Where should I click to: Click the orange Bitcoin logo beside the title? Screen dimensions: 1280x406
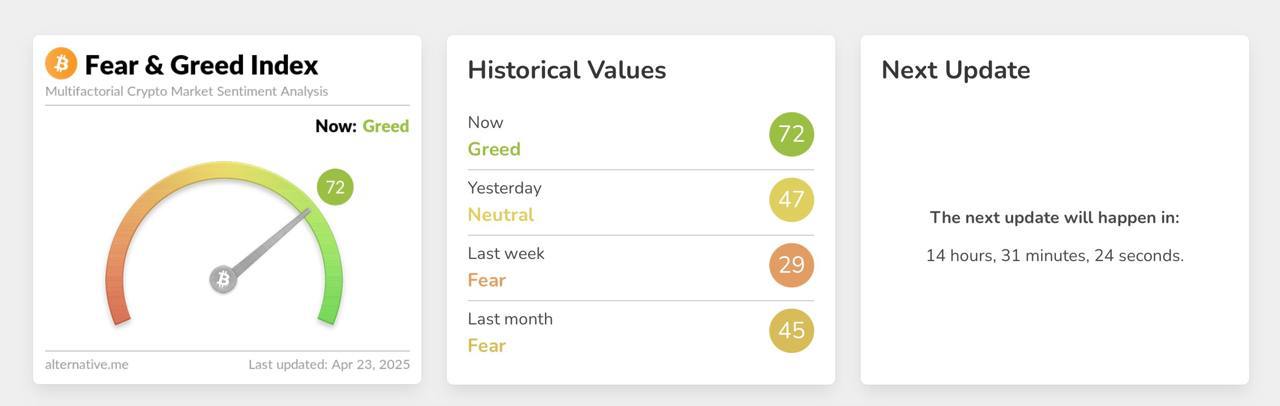pos(61,64)
